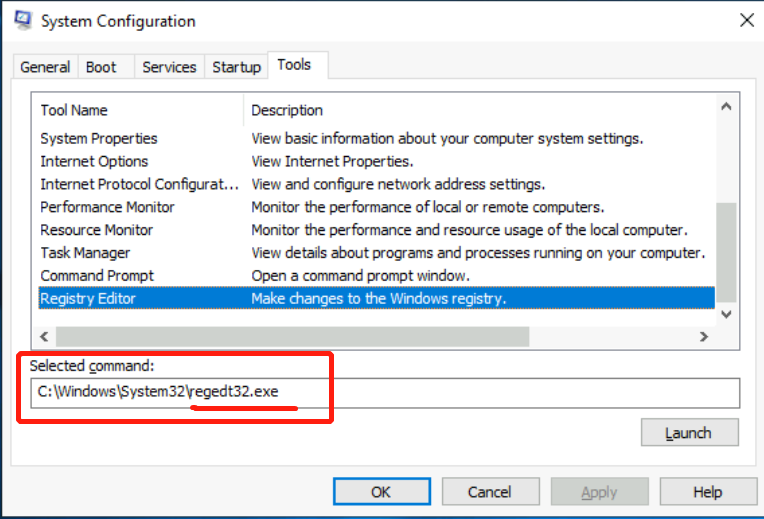
Task: Switch to the Services tab
Action: (x=169, y=67)
